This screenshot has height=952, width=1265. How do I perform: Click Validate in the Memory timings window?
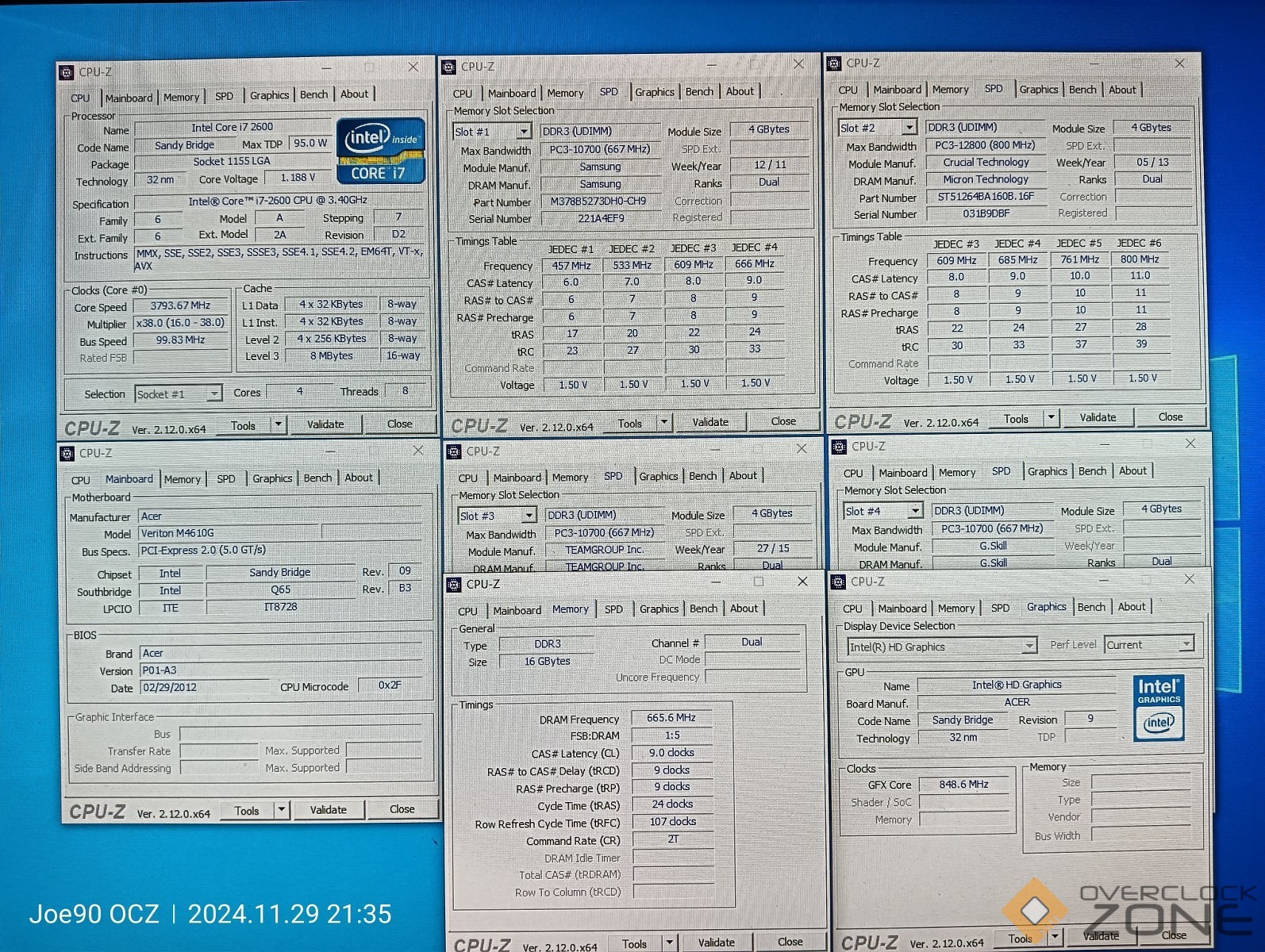[x=717, y=942]
